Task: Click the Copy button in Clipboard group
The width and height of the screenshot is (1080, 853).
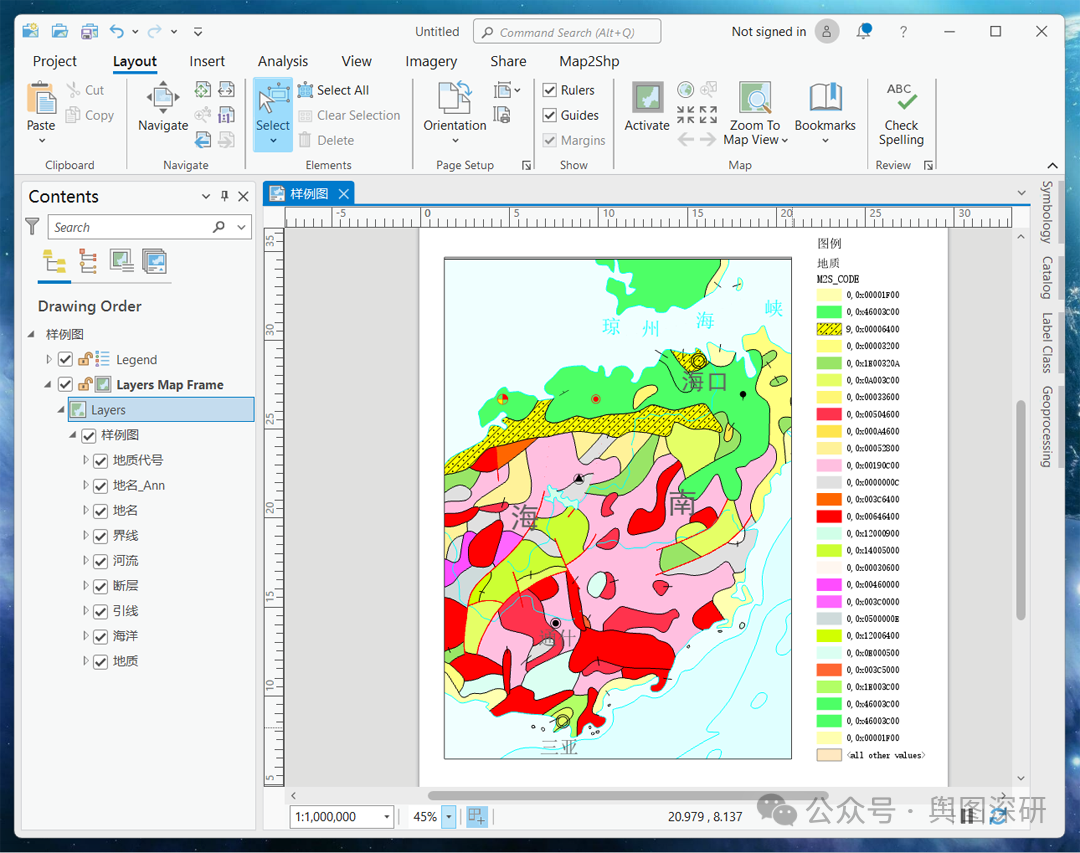Action: tap(90, 115)
